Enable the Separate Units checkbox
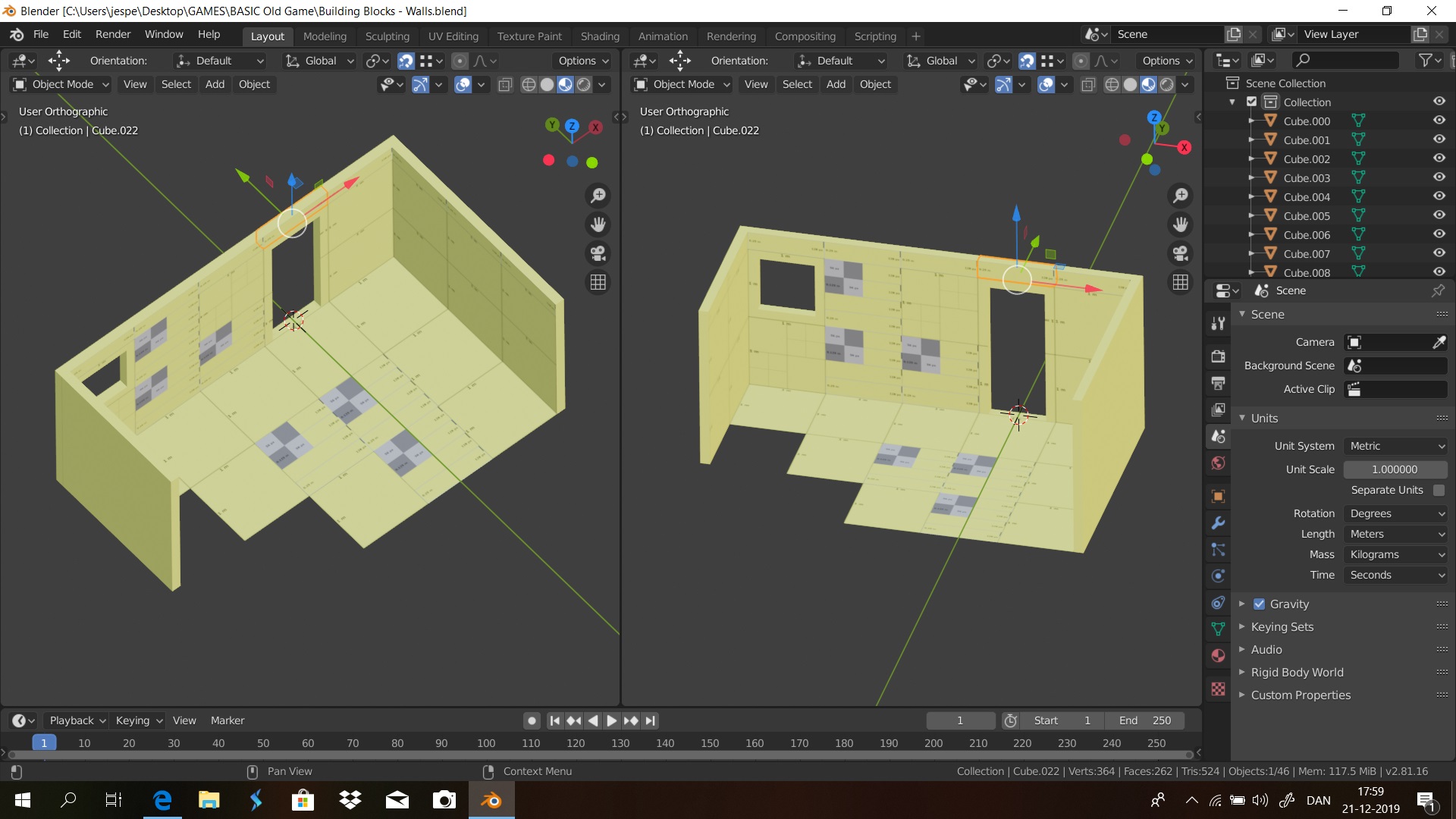 pos(1439,490)
